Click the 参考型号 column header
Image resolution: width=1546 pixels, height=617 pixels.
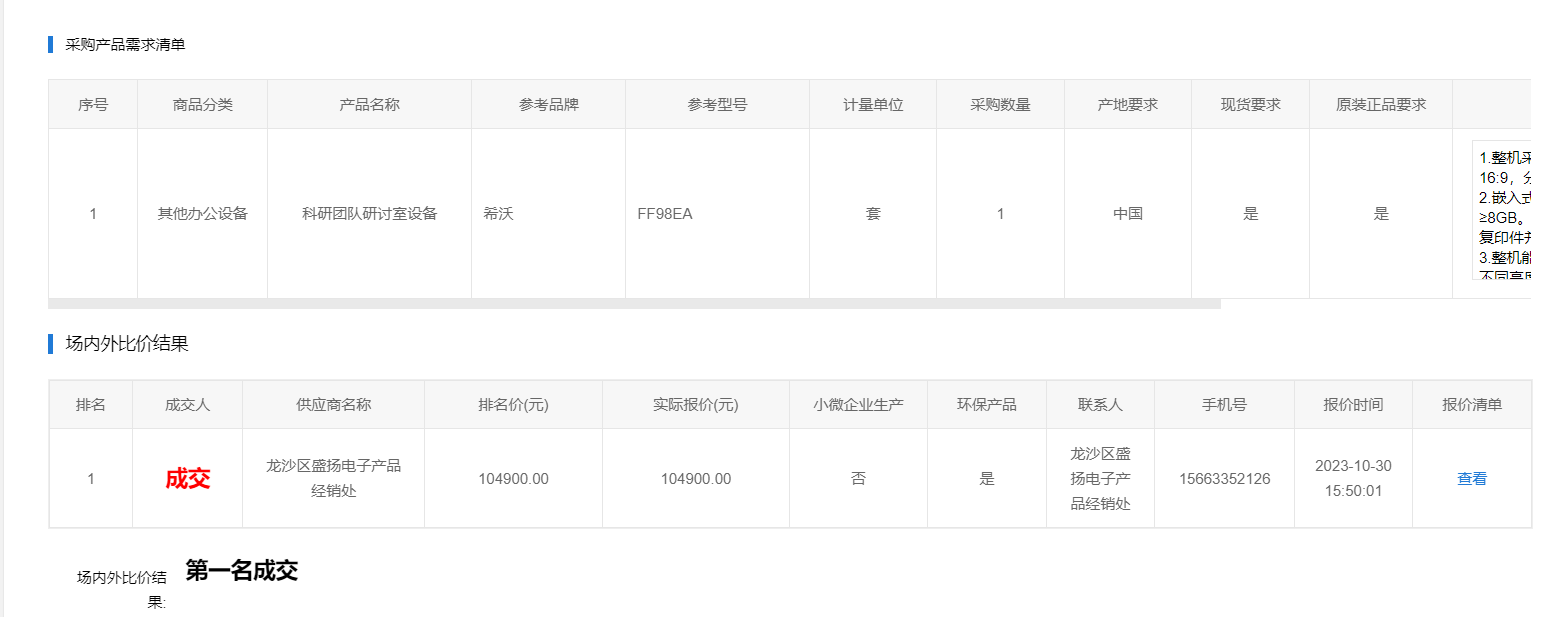(x=717, y=105)
